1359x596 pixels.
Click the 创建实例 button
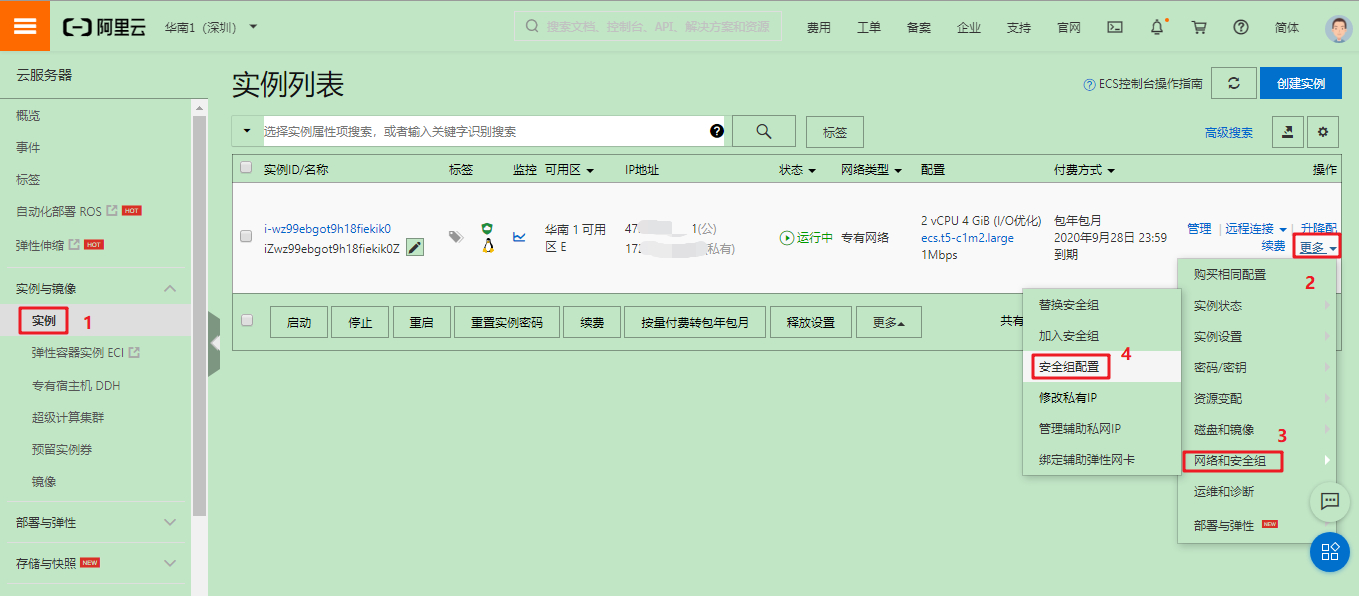[1300, 83]
